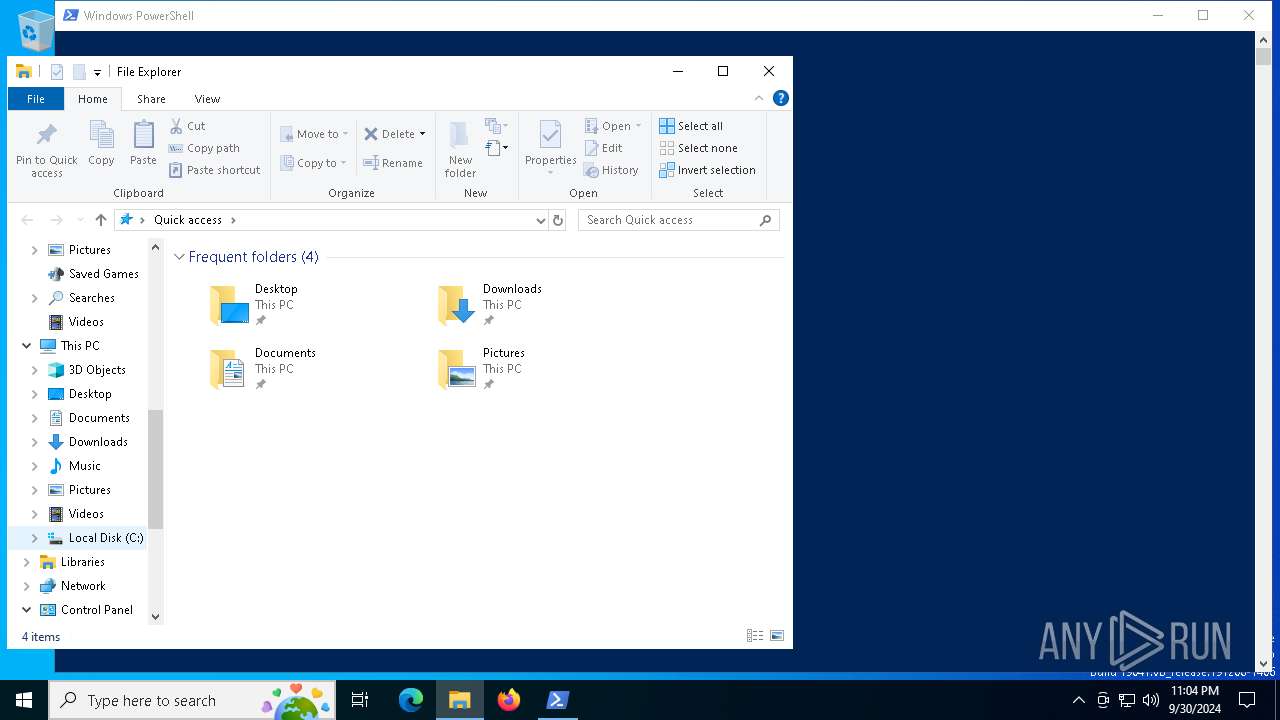Screen dimensions: 1280x720
Task: Click the Up arrow navigation button
Action: (101, 220)
